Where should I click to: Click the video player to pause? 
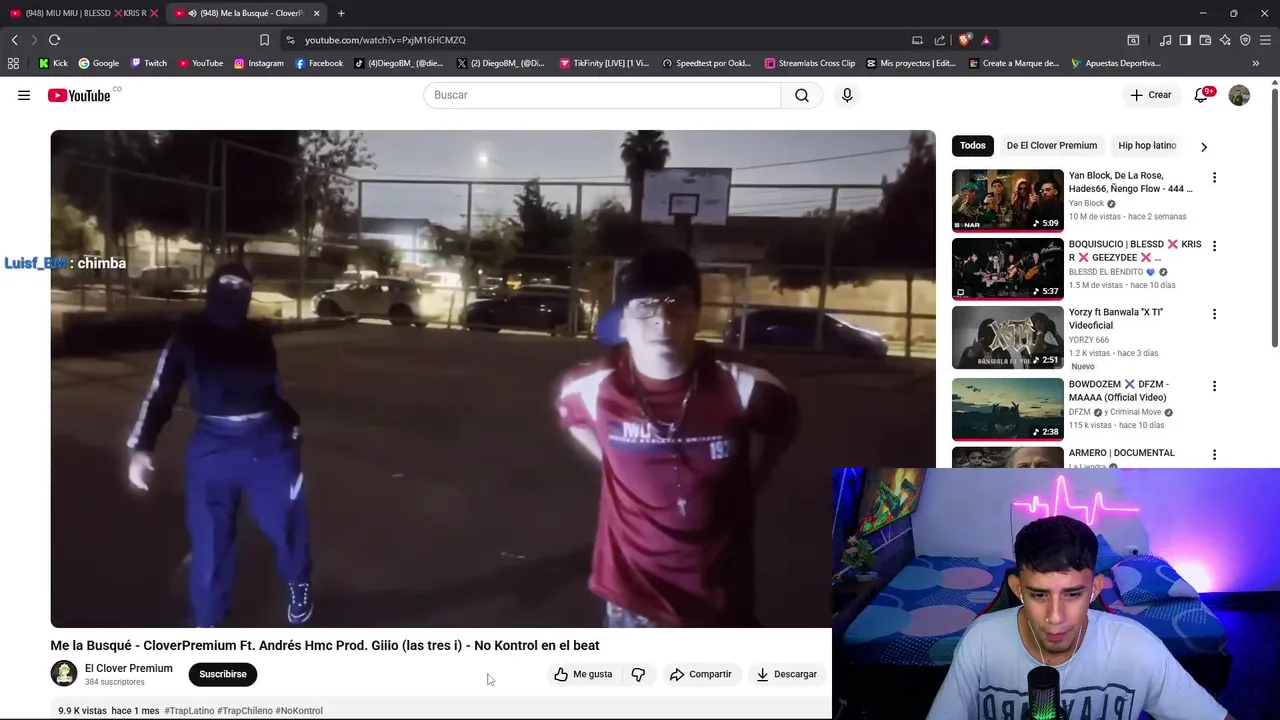coord(493,378)
